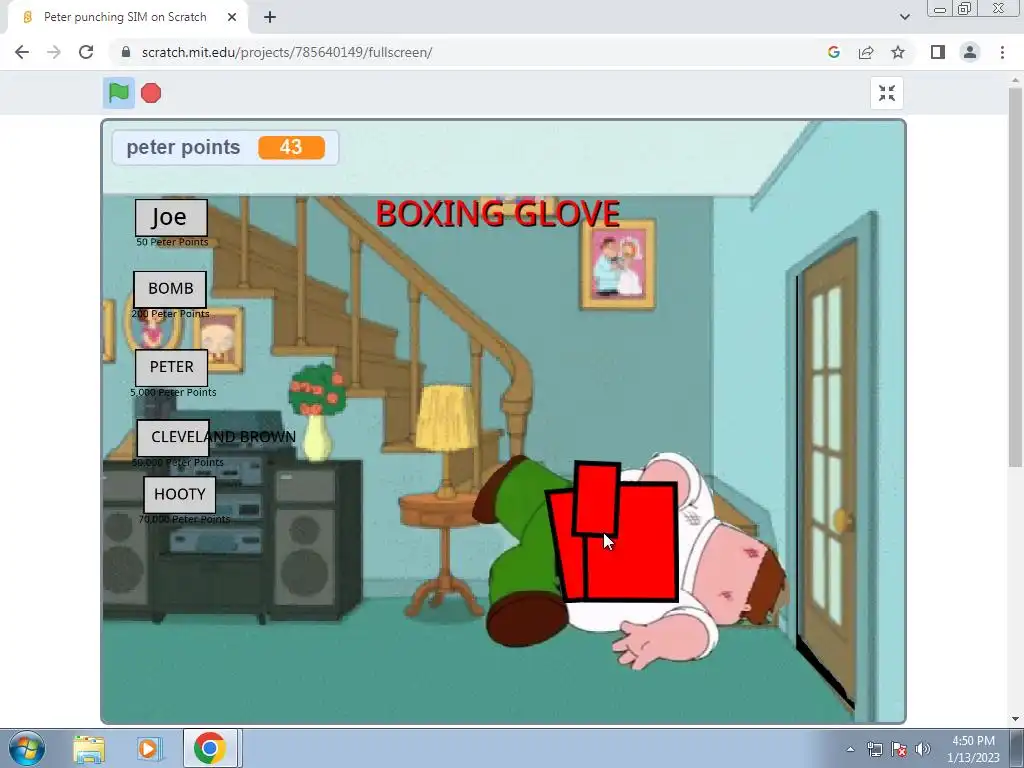Click the 5,000 Peter Points label
Screen dimensions: 1024x768
(173, 392)
